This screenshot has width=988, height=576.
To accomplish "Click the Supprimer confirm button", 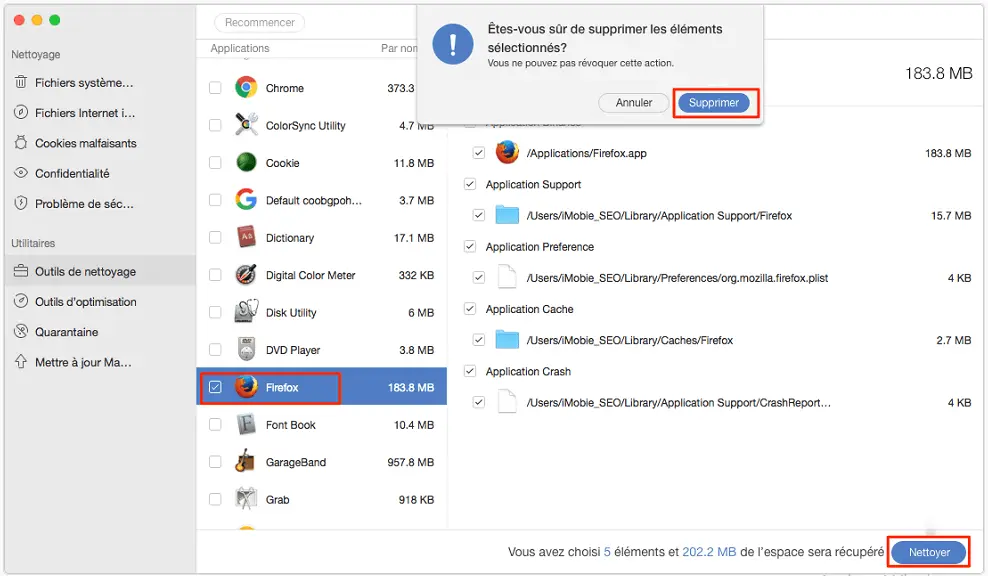I will [713, 103].
